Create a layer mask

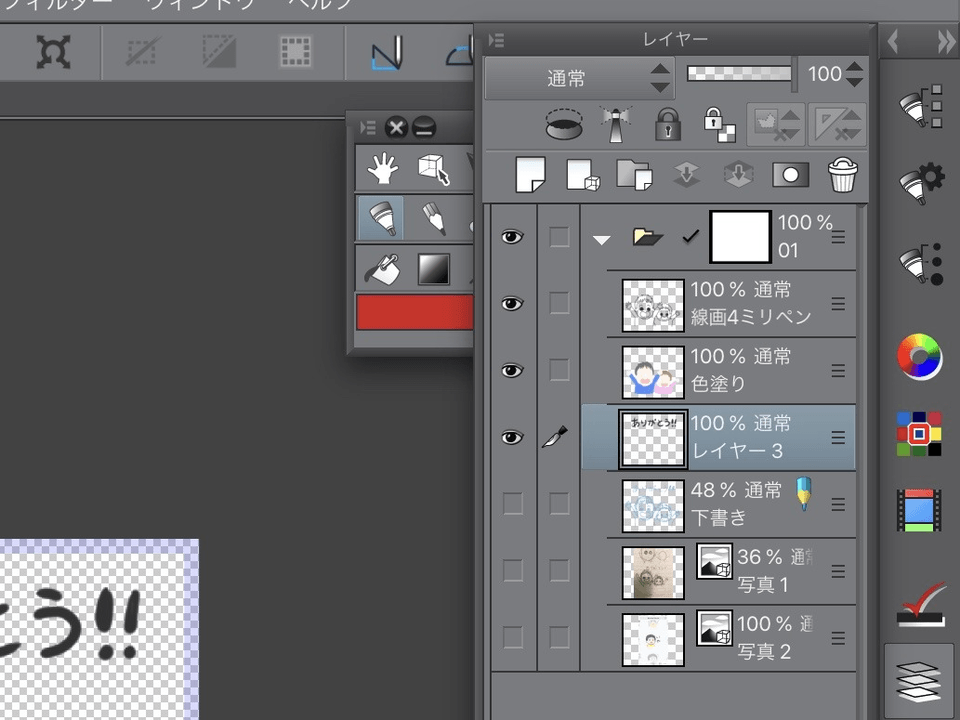790,175
